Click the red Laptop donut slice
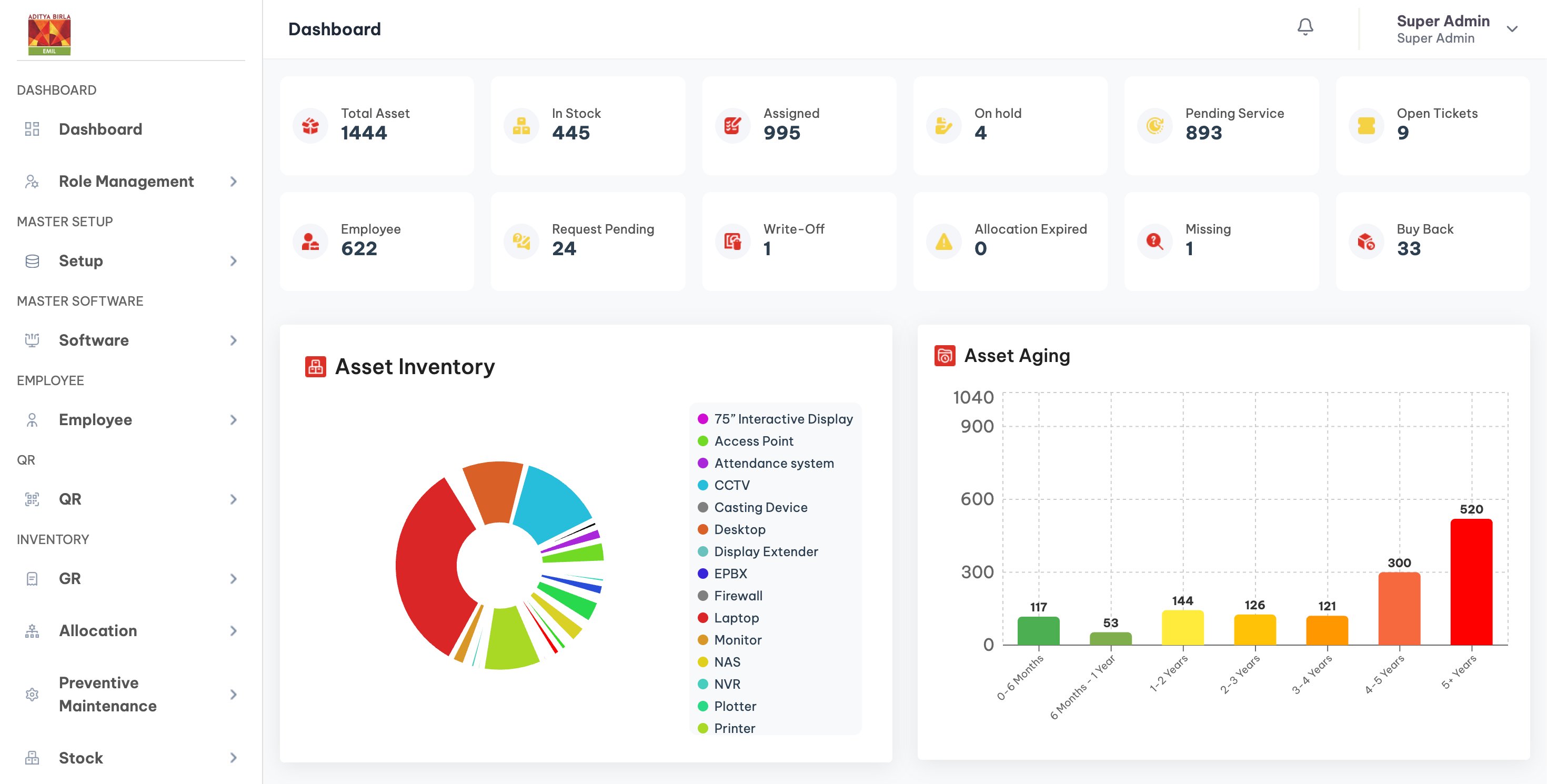Viewport: 1547px width, 784px height. pyautogui.click(x=428, y=566)
